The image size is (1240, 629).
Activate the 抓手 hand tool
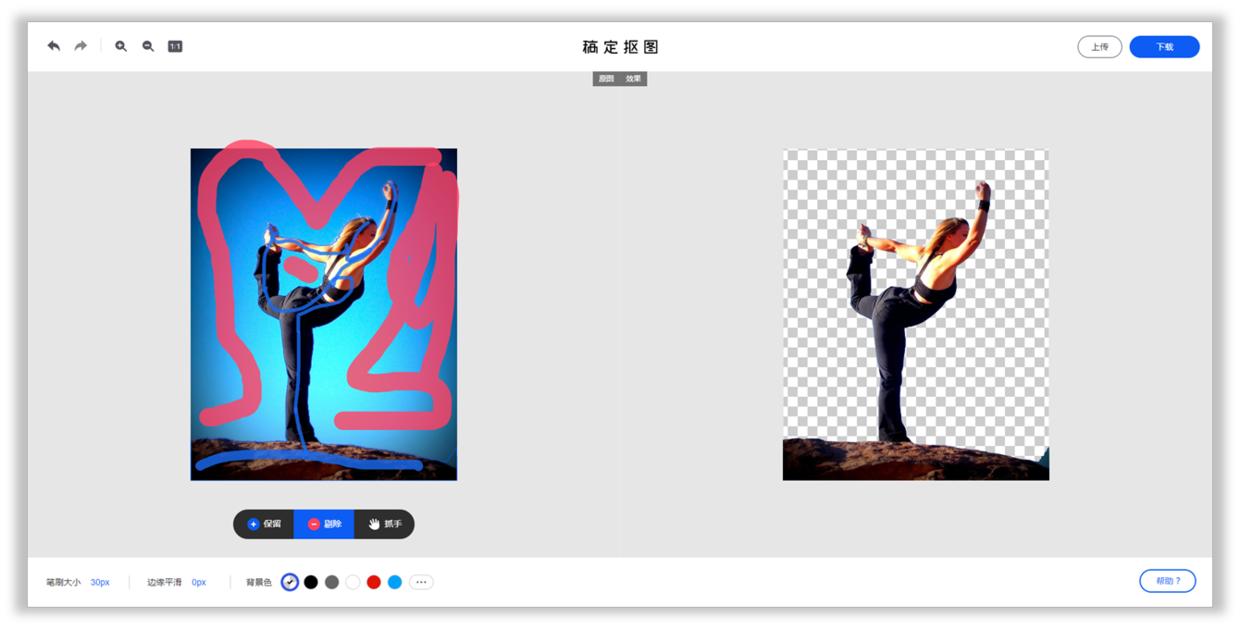point(383,523)
